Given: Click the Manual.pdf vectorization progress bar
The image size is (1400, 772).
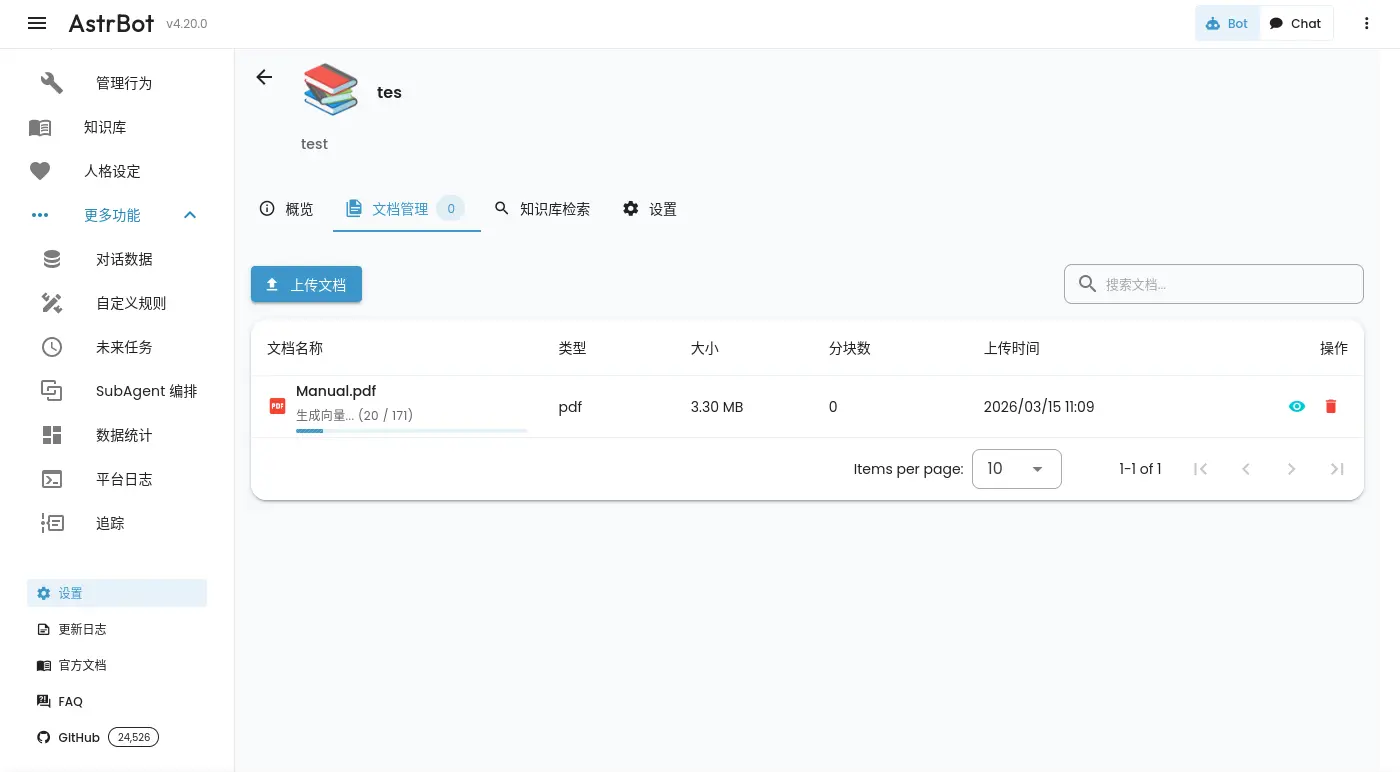Looking at the screenshot, I should 411,431.
